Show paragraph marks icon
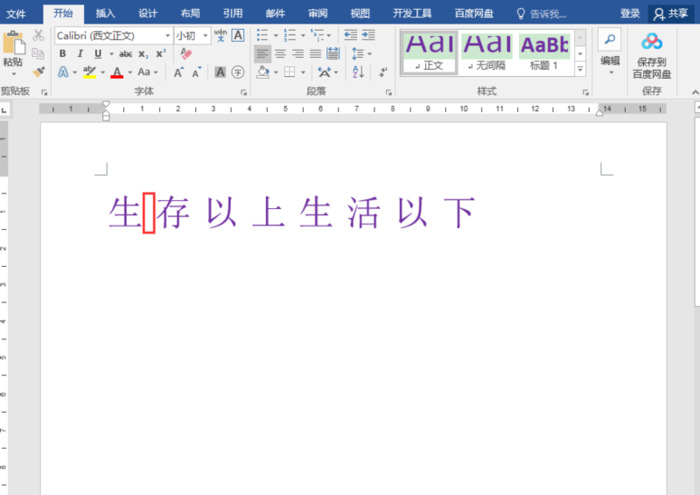 pos(383,72)
